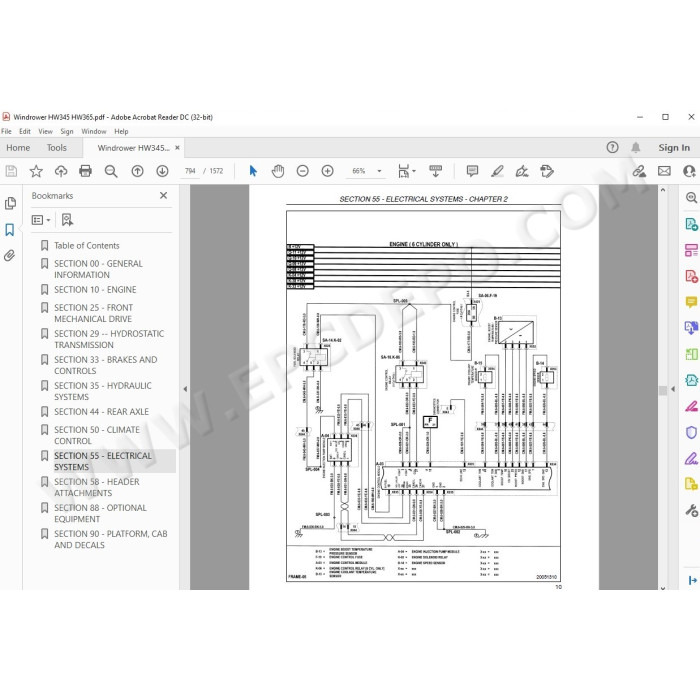The image size is (700, 700).
Task: Open the Help question mark icon
Action: click(612, 147)
